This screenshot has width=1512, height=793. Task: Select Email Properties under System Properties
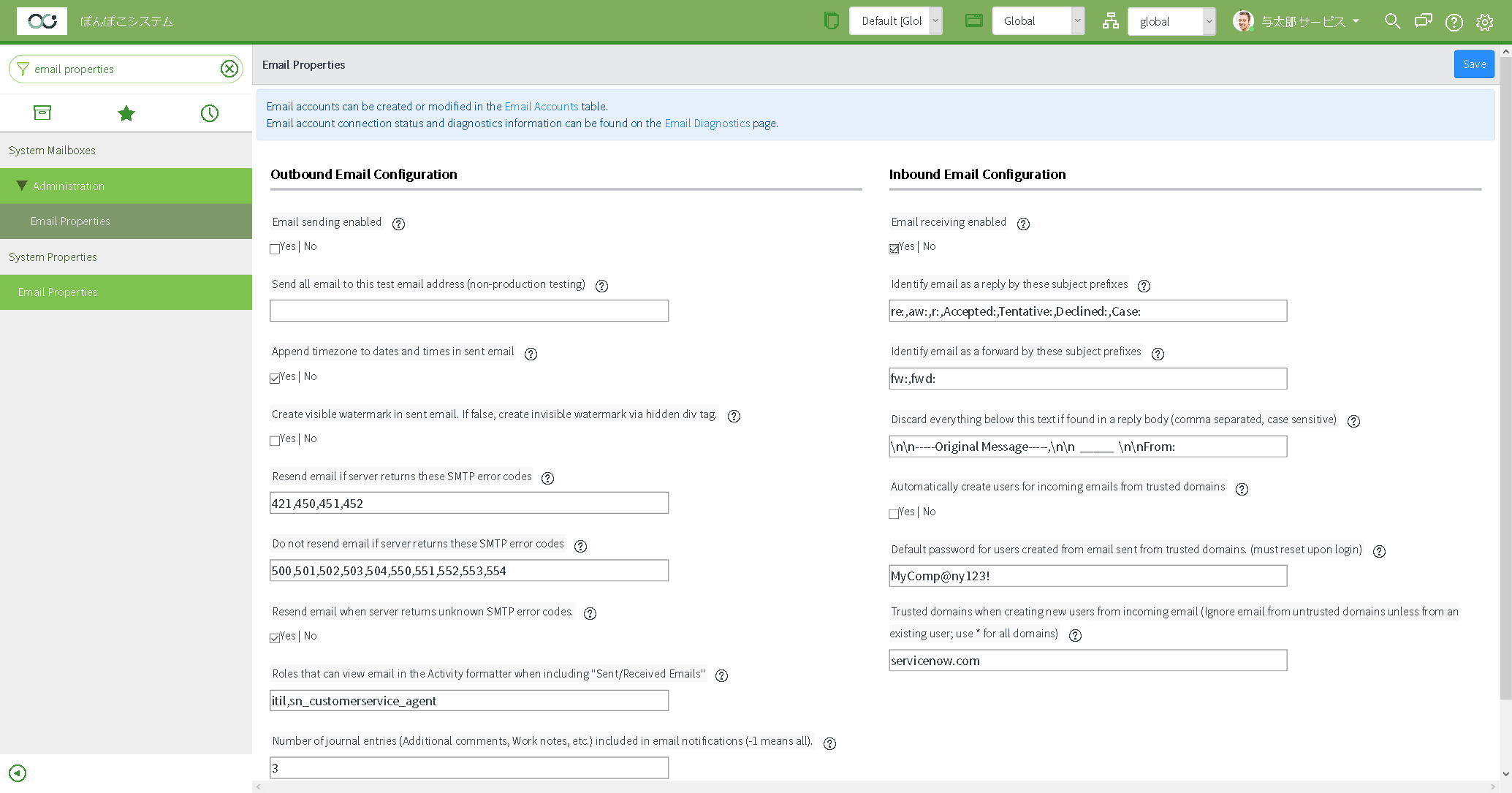coord(57,292)
